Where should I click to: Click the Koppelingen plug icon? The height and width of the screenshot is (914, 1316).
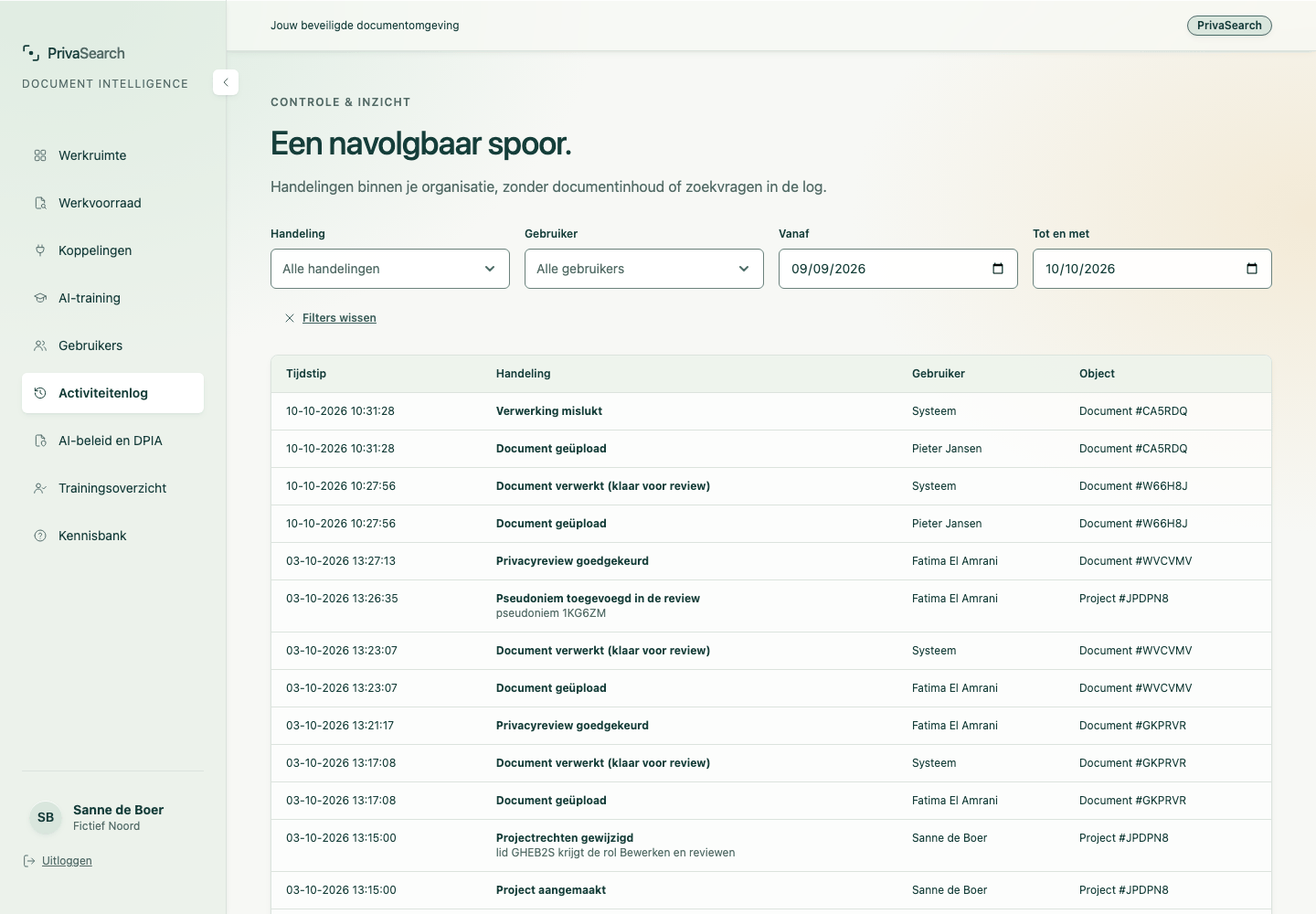pyautogui.click(x=40, y=250)
